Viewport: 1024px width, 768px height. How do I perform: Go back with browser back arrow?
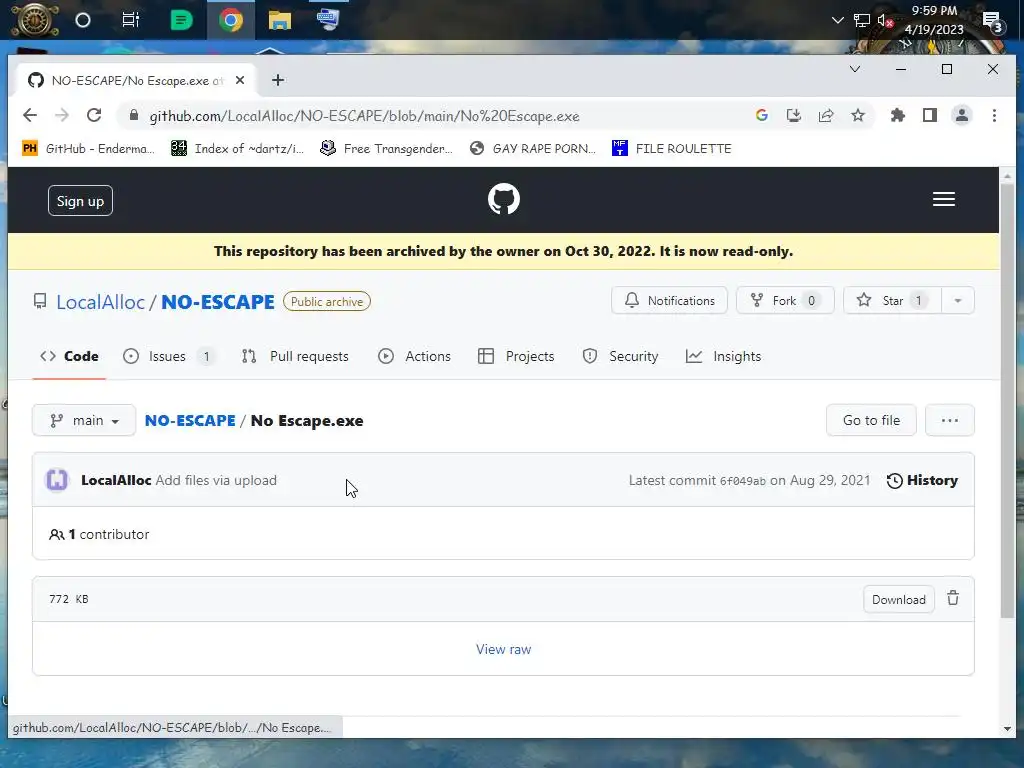coord(30,116)
